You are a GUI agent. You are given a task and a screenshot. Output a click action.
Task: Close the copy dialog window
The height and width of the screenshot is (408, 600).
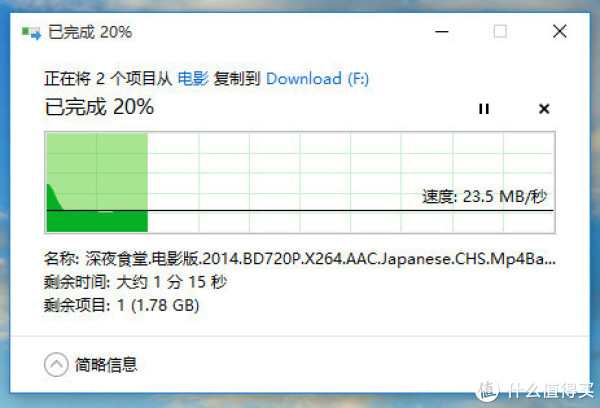coord(559,31)
